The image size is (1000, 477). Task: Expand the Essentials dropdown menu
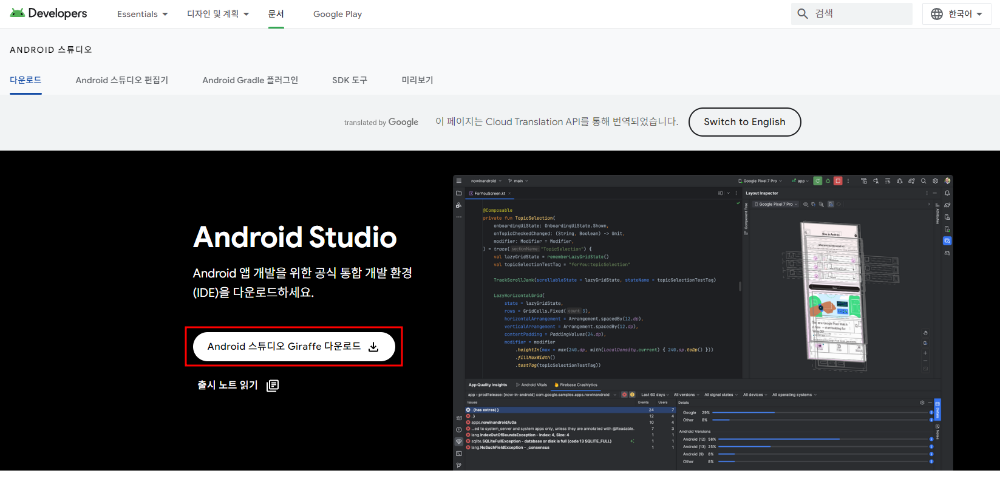(x=142, y=14)
